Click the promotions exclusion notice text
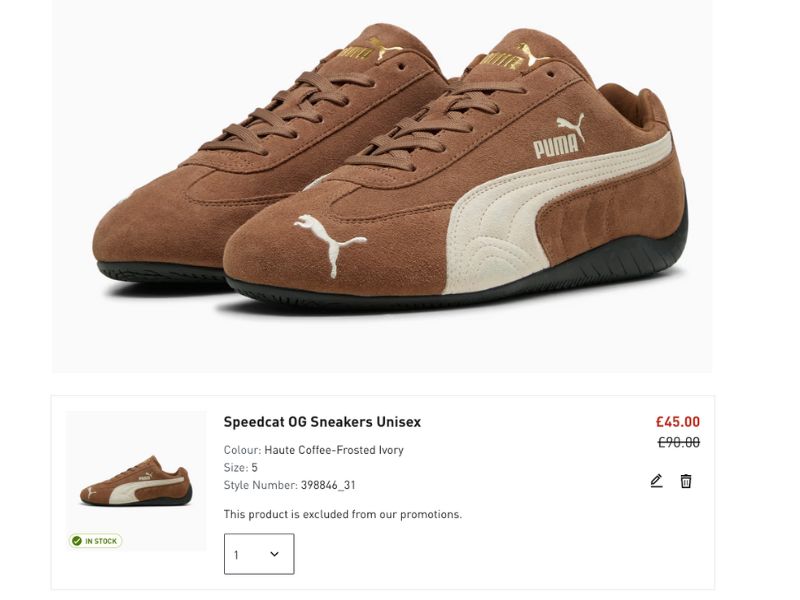 click(343, 514)
